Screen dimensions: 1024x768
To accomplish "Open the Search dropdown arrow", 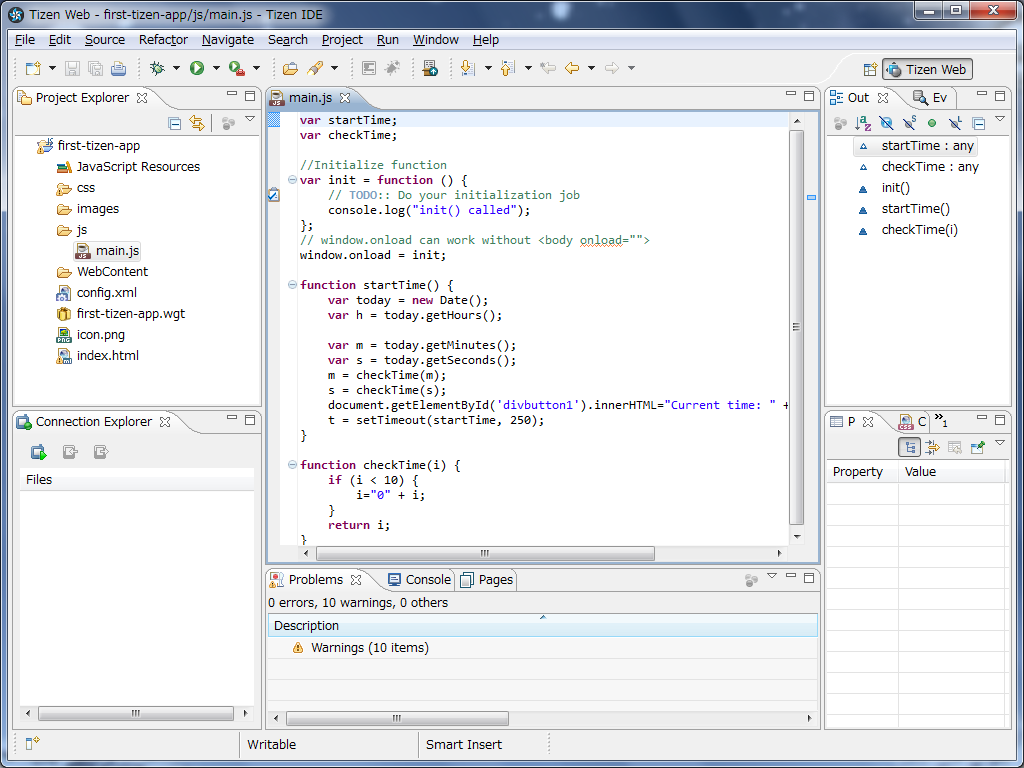I will pyautogui.click(x=334, y=68).
